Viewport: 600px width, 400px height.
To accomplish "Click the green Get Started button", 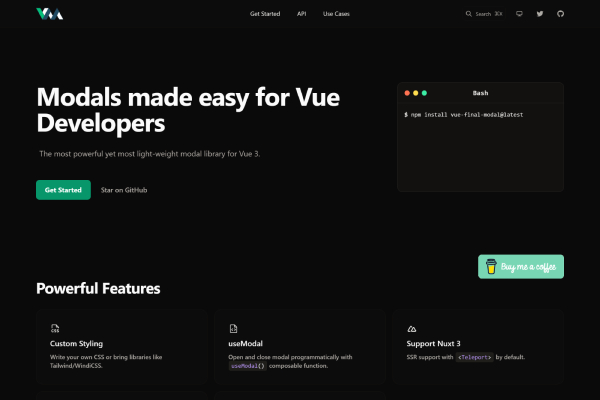I will (63, 190).
